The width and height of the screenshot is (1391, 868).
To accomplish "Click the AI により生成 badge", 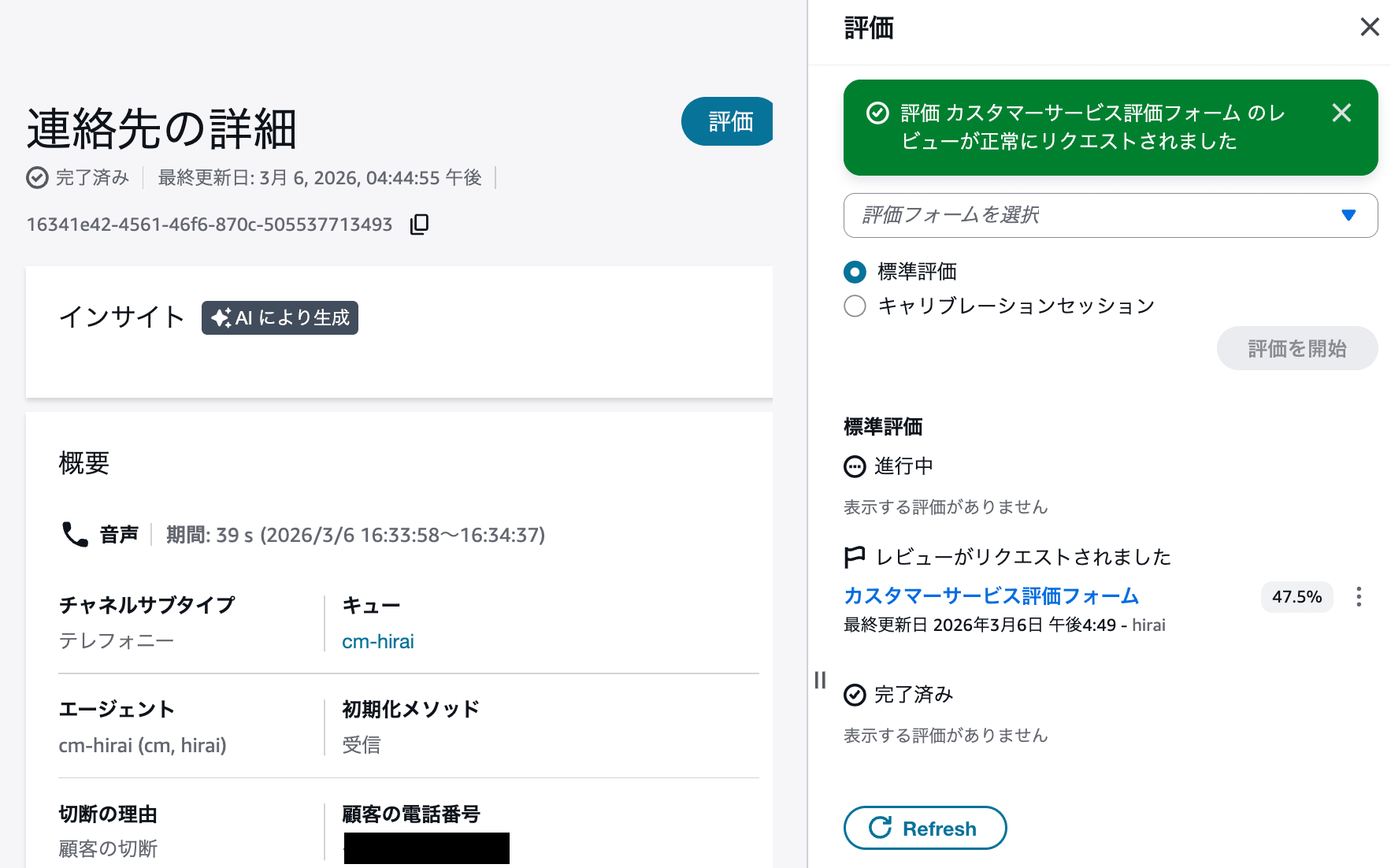I will pyautogui.click(x=280, y=318).
